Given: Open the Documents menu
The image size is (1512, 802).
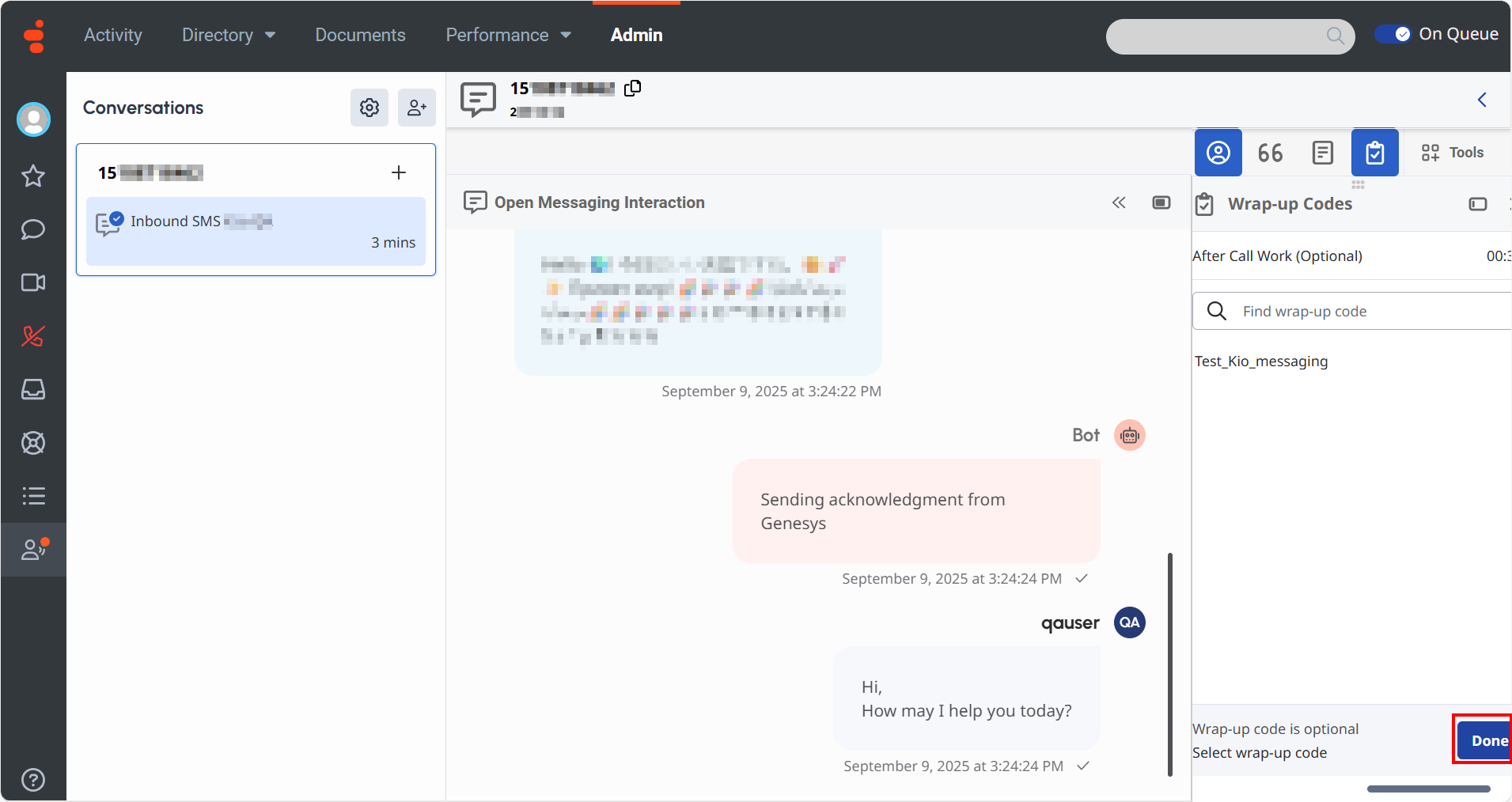Looking at the screenshot, I should 360,36.
